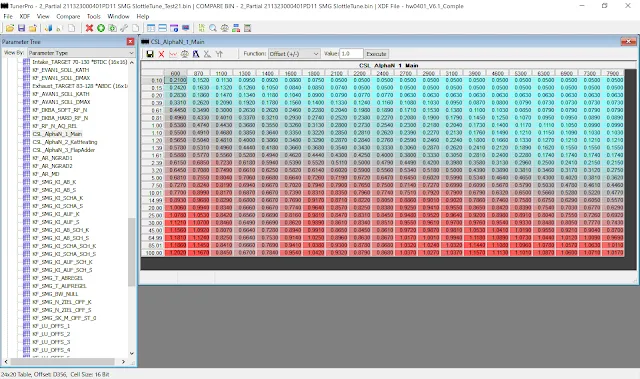This screenshot has height=379, width=640.
Task: Click the Parameter Tree scroll down arrow
Action: 131,353
